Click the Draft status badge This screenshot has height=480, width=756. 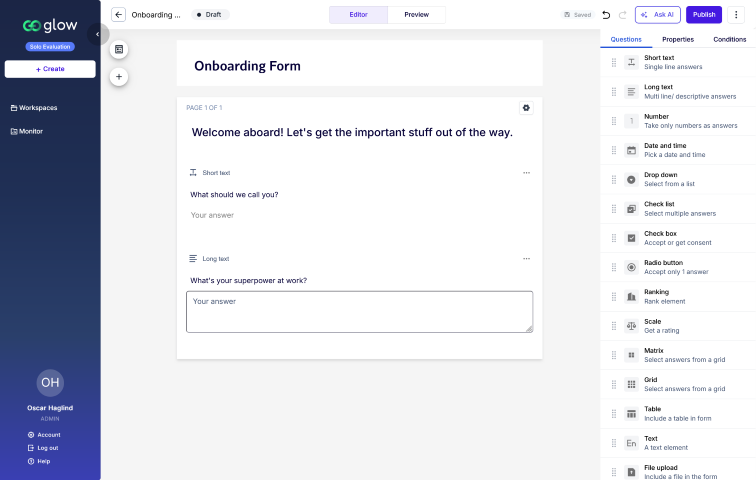click(210, 15)
